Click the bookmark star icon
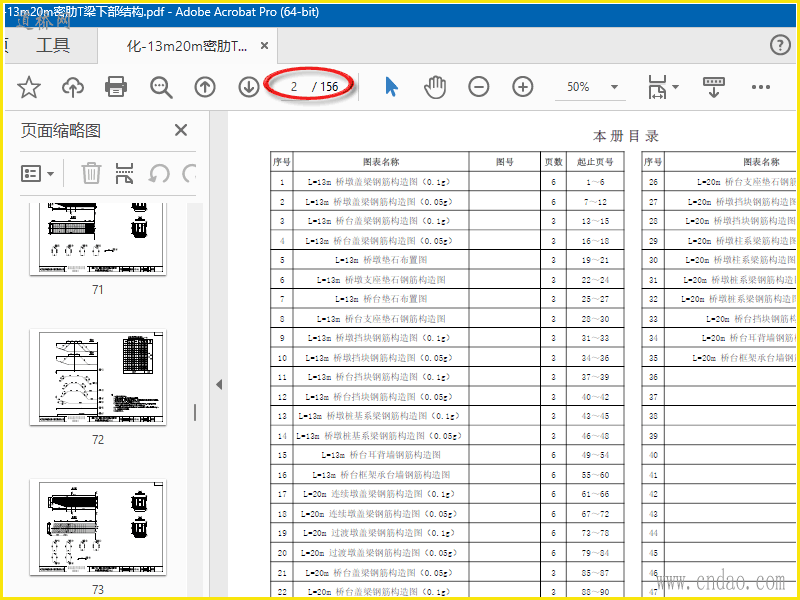Screen dimensions: 800x600 pyautogui.click(x=29, y=87)
